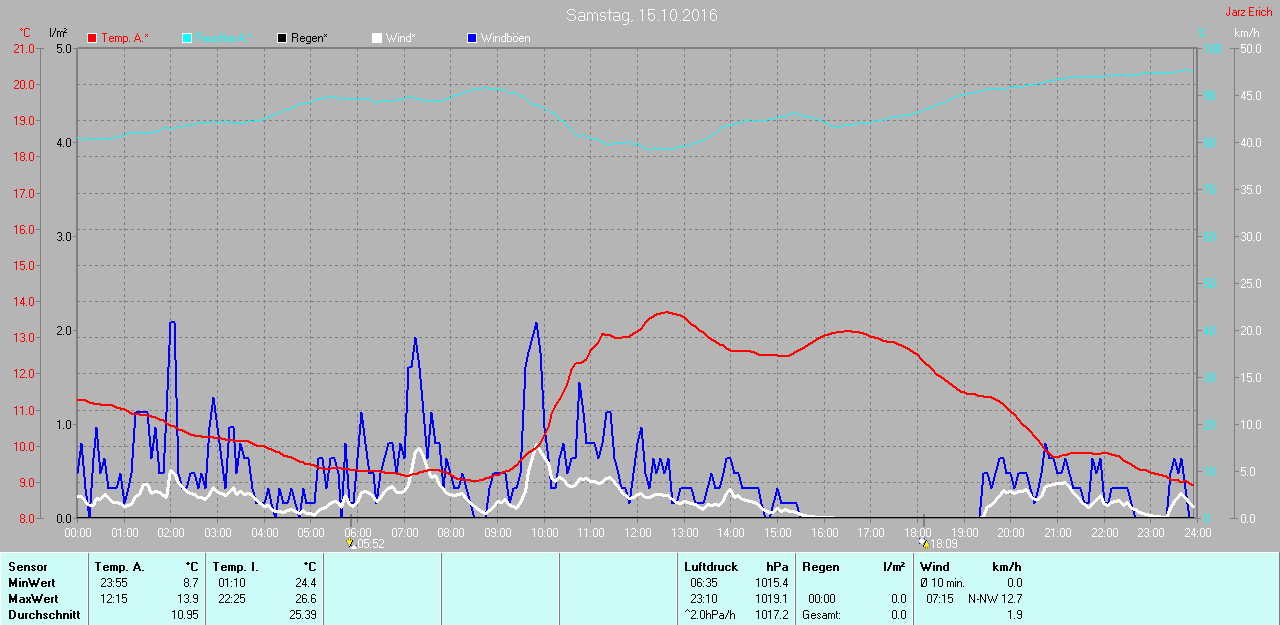
Task: Click the Luftdruck header in stats table
Action: [710, 567]
